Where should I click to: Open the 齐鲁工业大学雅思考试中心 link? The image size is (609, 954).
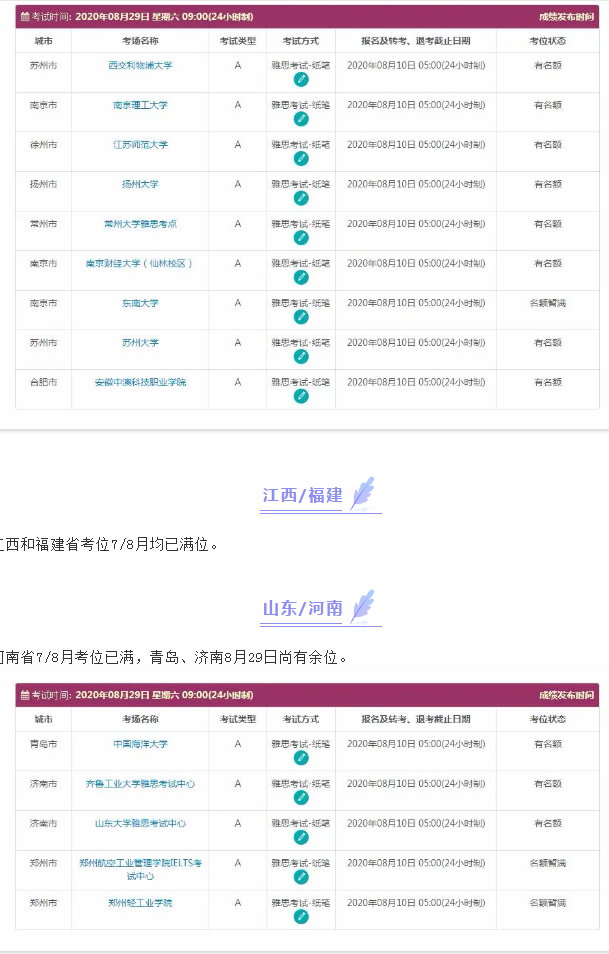(140, 784)
